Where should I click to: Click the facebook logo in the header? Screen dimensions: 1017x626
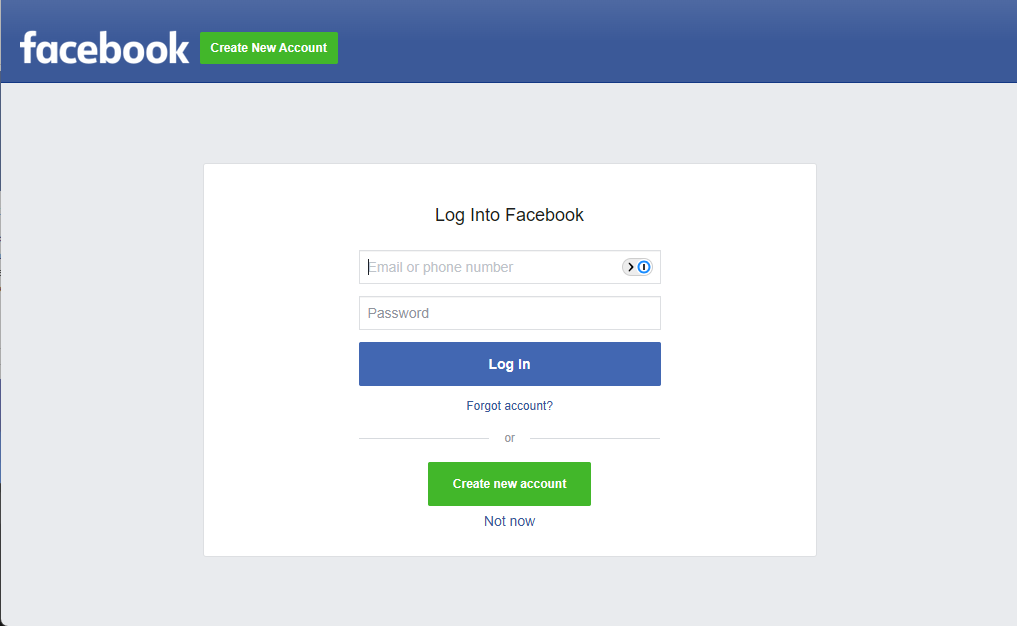[104, 48]
